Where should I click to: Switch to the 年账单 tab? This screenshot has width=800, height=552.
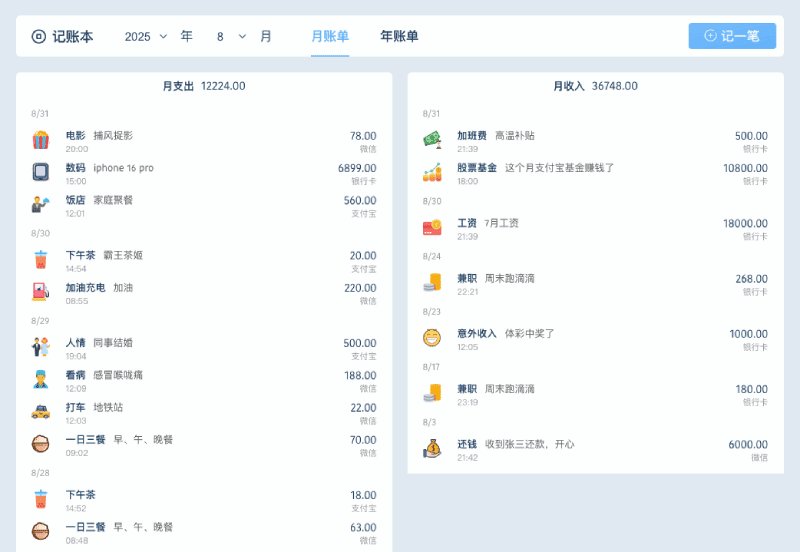click(x=399, y=36)
